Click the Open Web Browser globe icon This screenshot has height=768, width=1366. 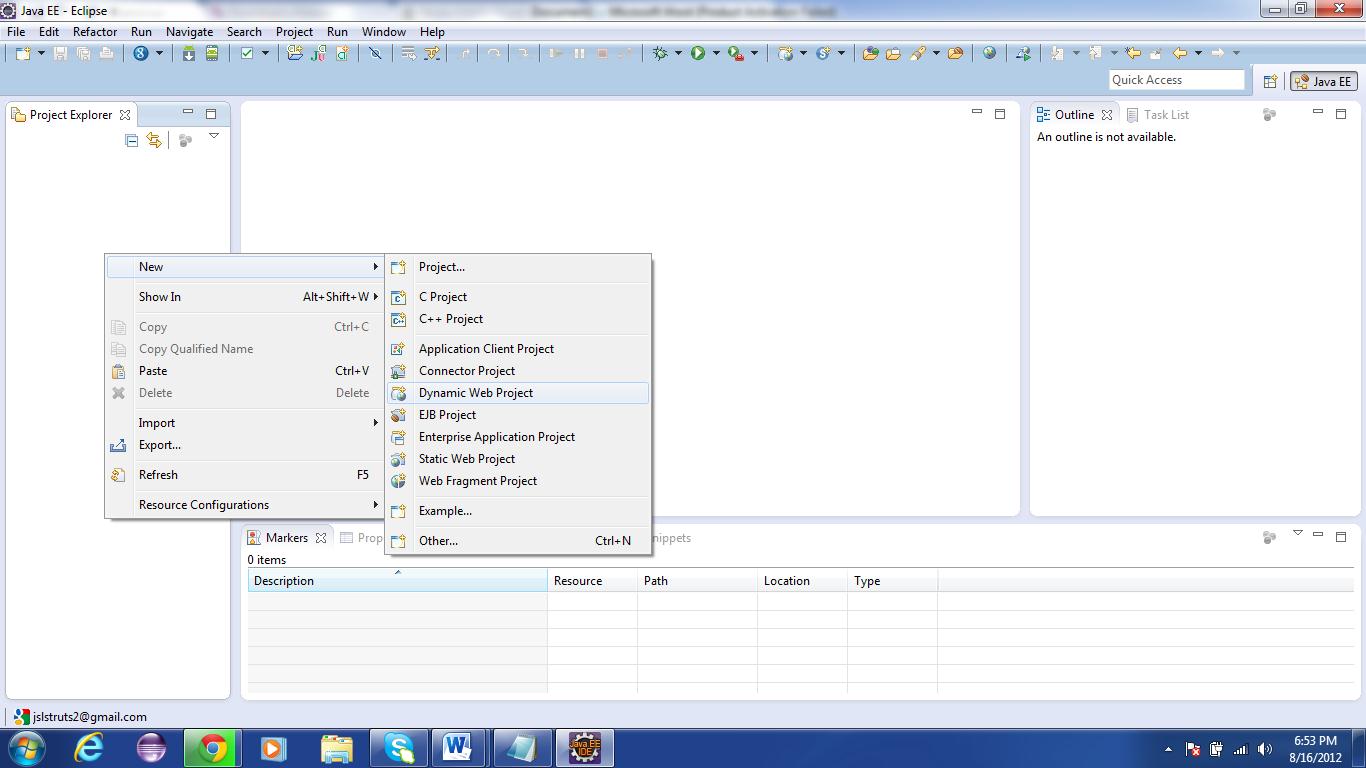click(989, 54)
